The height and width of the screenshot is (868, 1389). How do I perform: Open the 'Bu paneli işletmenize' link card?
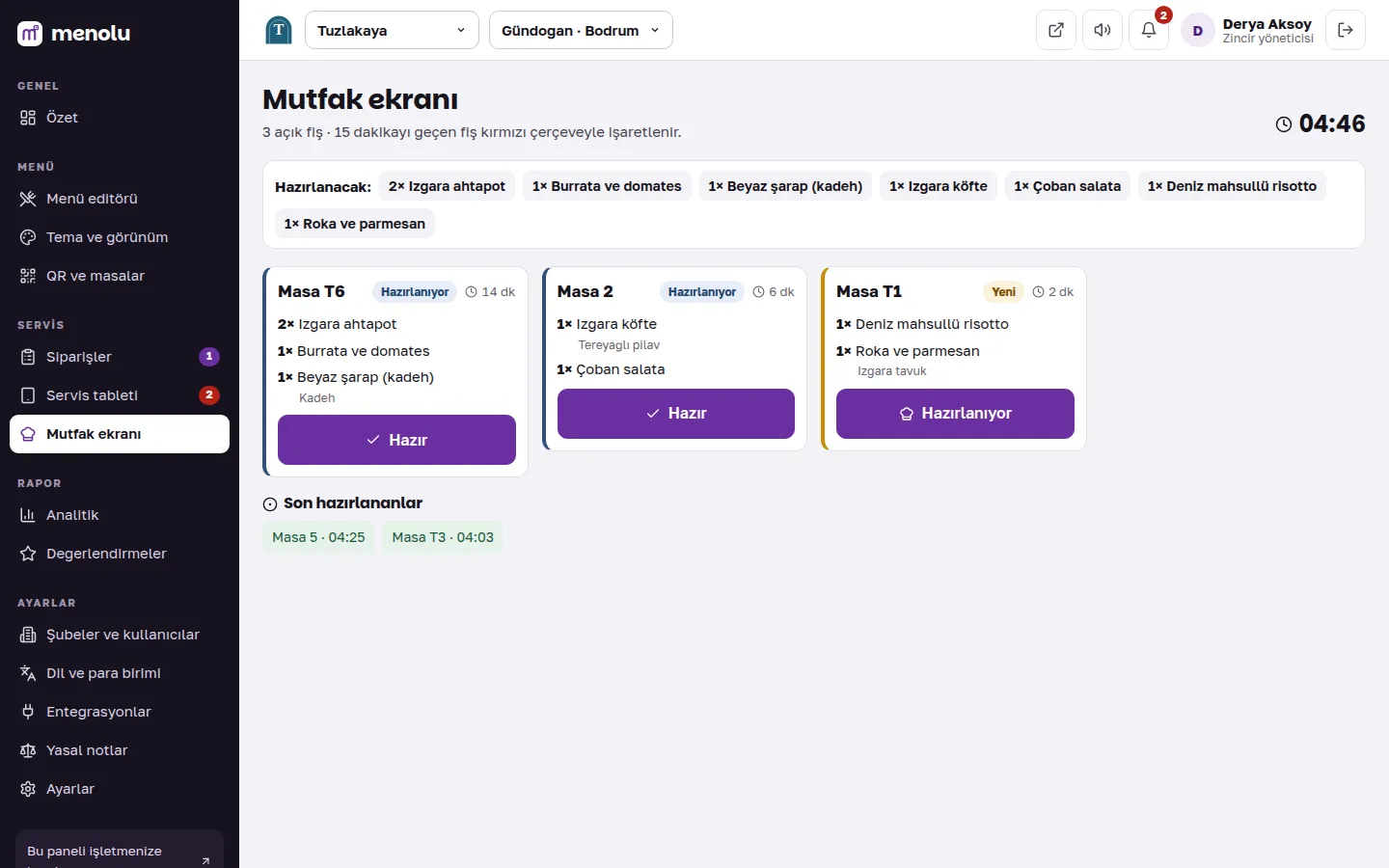(120, 850)
